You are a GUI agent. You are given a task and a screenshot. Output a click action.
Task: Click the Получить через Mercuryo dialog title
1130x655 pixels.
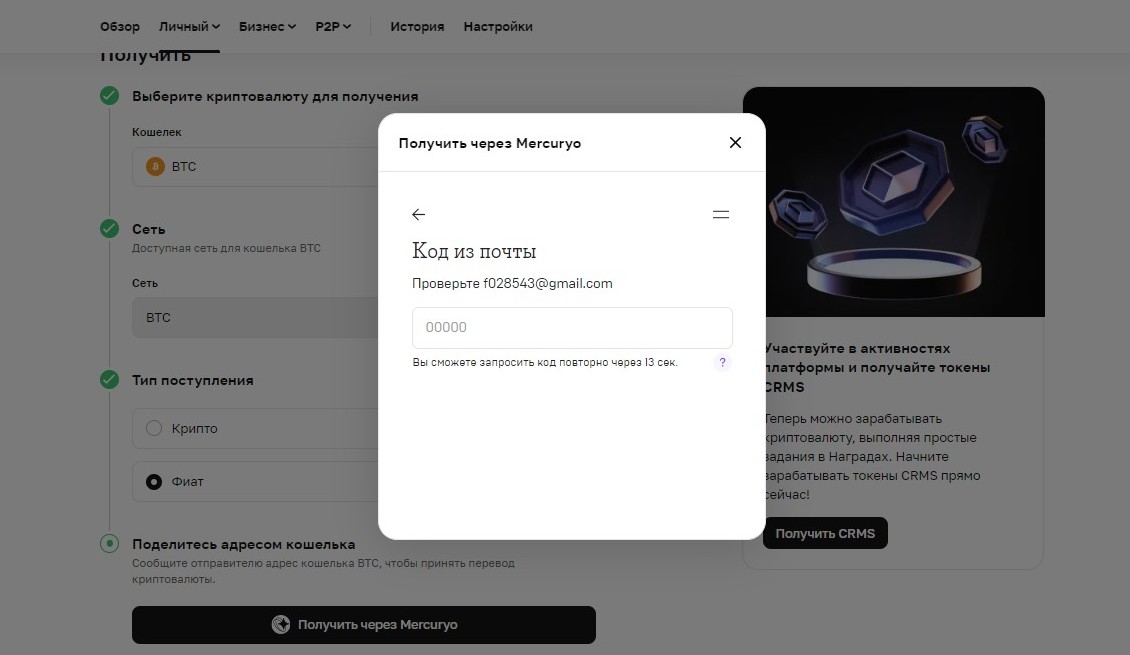pos(490,143)
